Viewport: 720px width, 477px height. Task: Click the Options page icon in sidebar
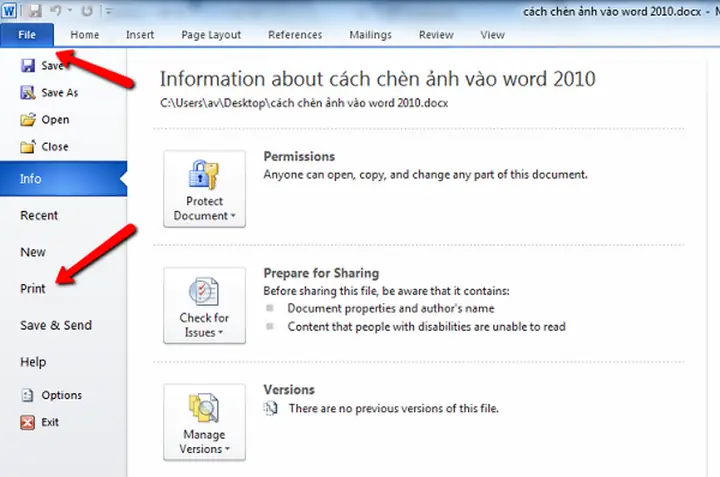pyautogui.click(x=28, y=395)
